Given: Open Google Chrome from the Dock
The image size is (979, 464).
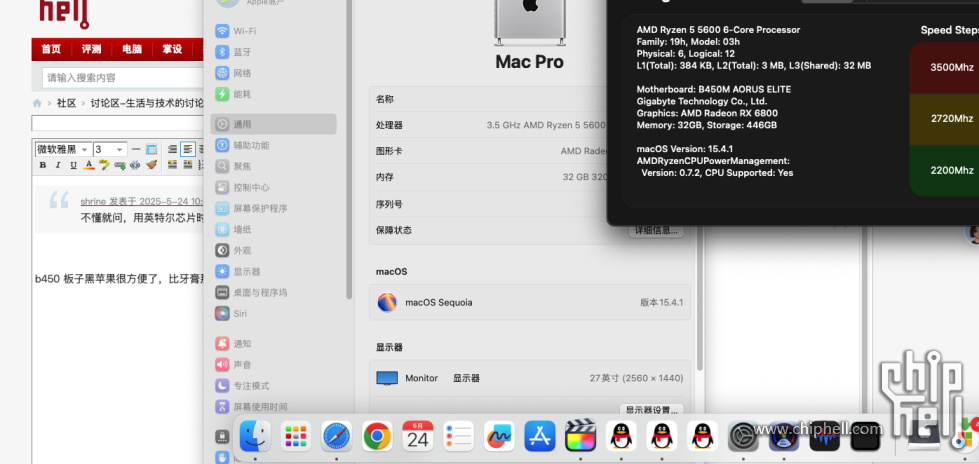Looking at the screenshot, I should coord(377,436).
